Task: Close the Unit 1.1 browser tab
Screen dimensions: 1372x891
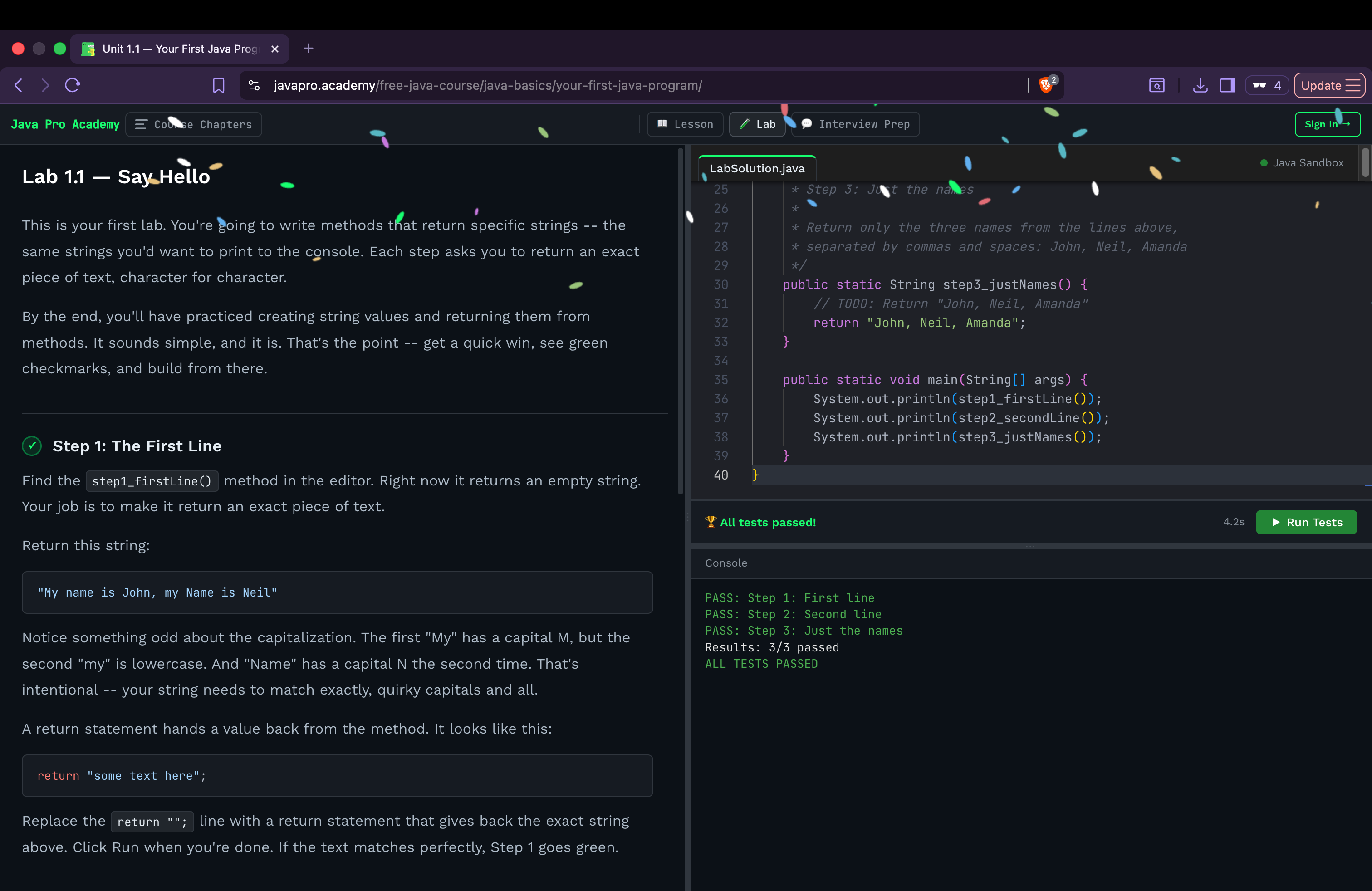Action: [x=275, y=49]
